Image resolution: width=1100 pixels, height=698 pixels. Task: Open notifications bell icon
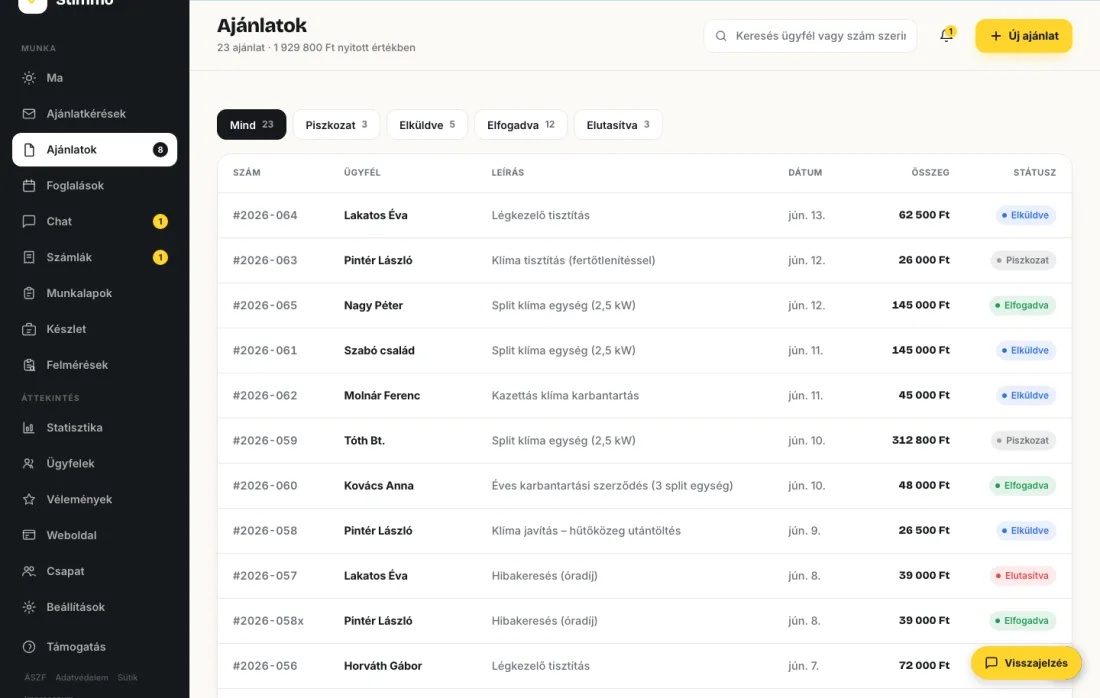pyautogui.click(x=946, y=35)
